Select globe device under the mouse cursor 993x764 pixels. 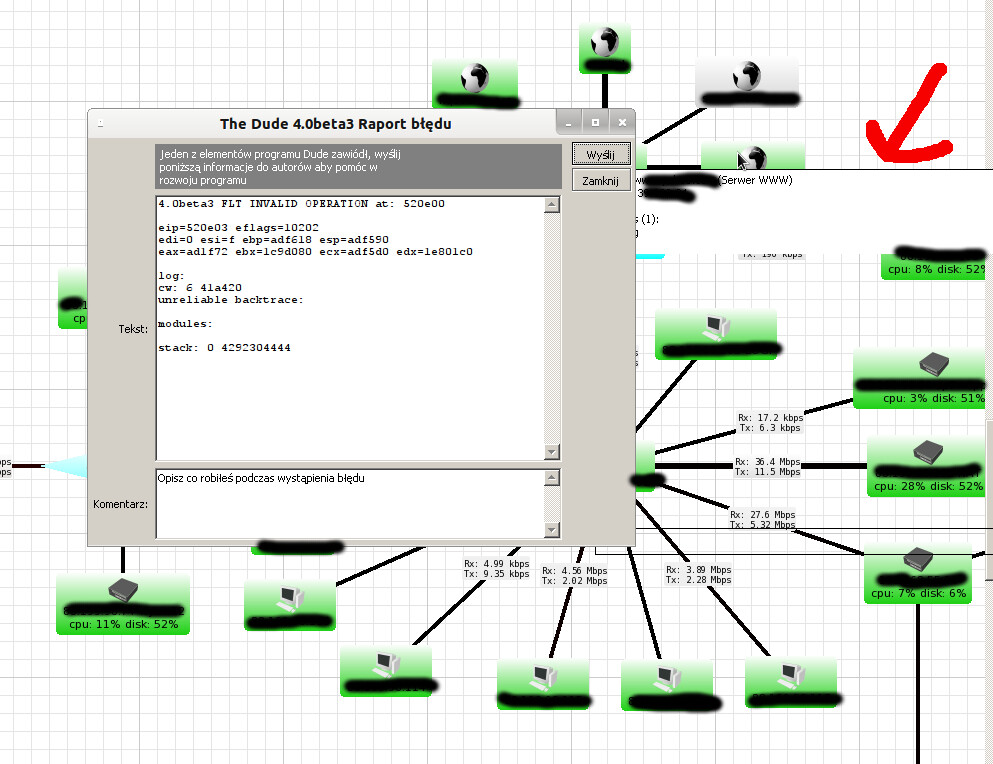pos(753,156)
